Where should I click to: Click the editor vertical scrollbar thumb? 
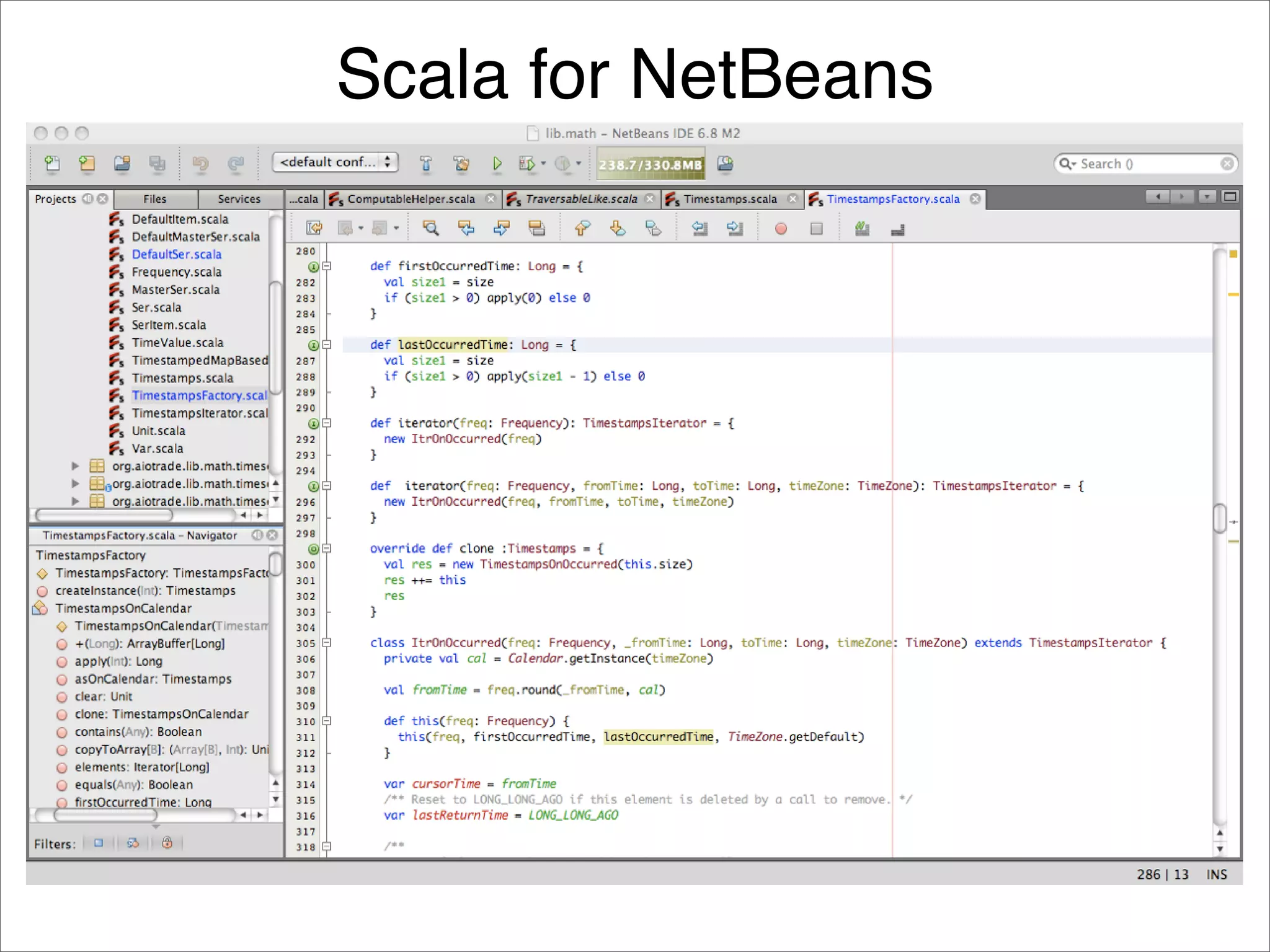click(x=1220, y=518)
